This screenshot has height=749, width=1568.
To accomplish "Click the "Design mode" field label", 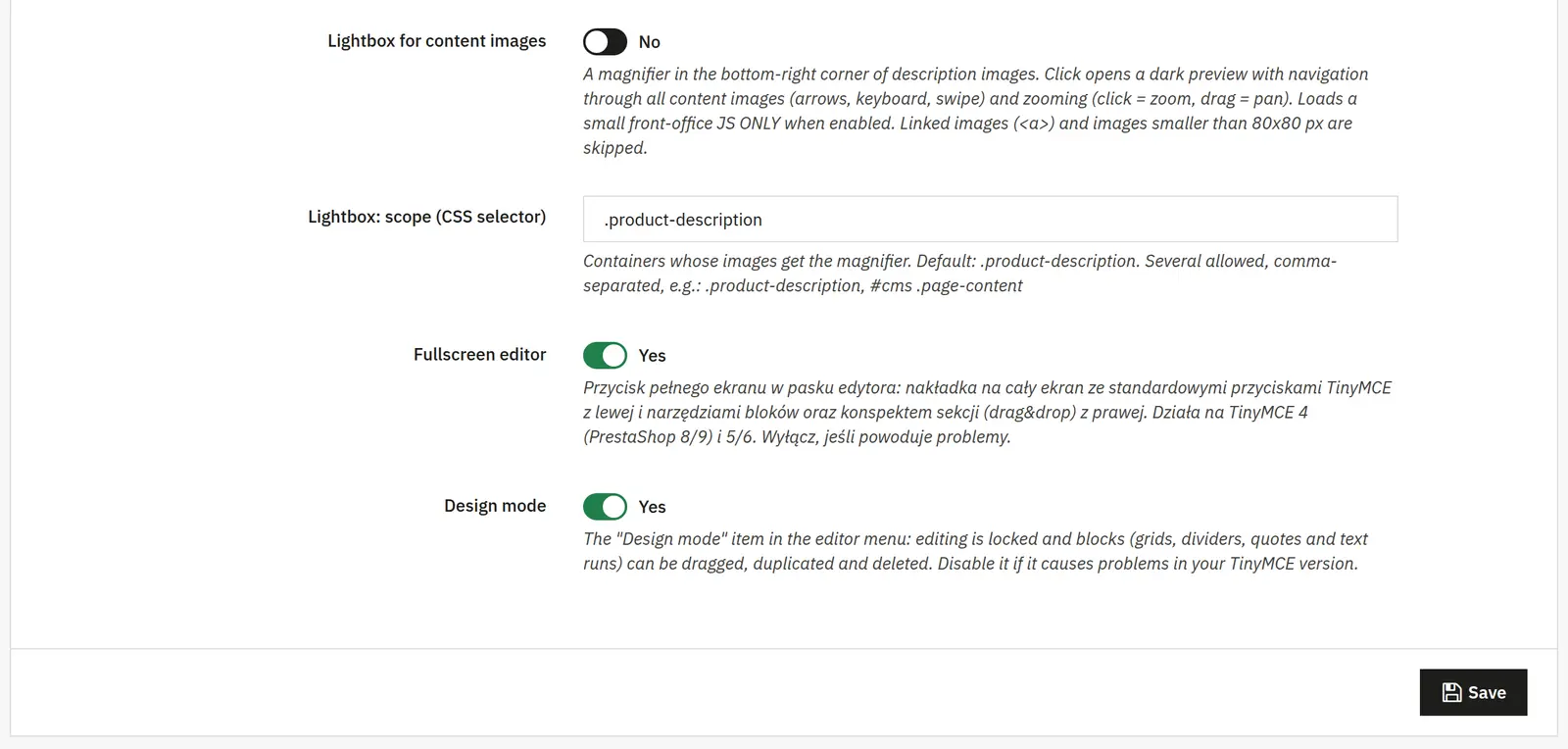I will coord(495,506).
